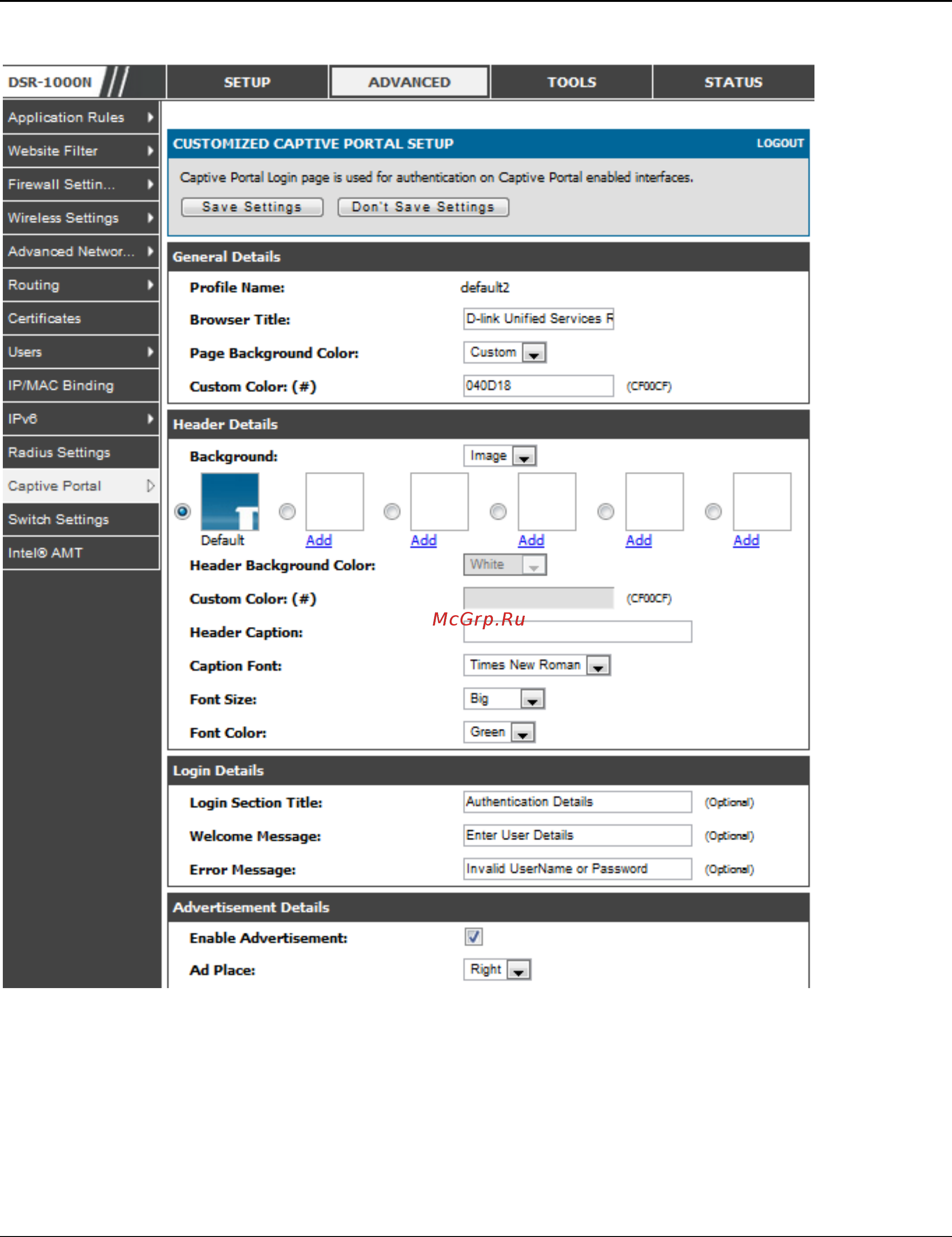The height and width of the screenshot is (1237, 952).
Task: Expand the Routing submenu arrow
Action: click(150, 284)
